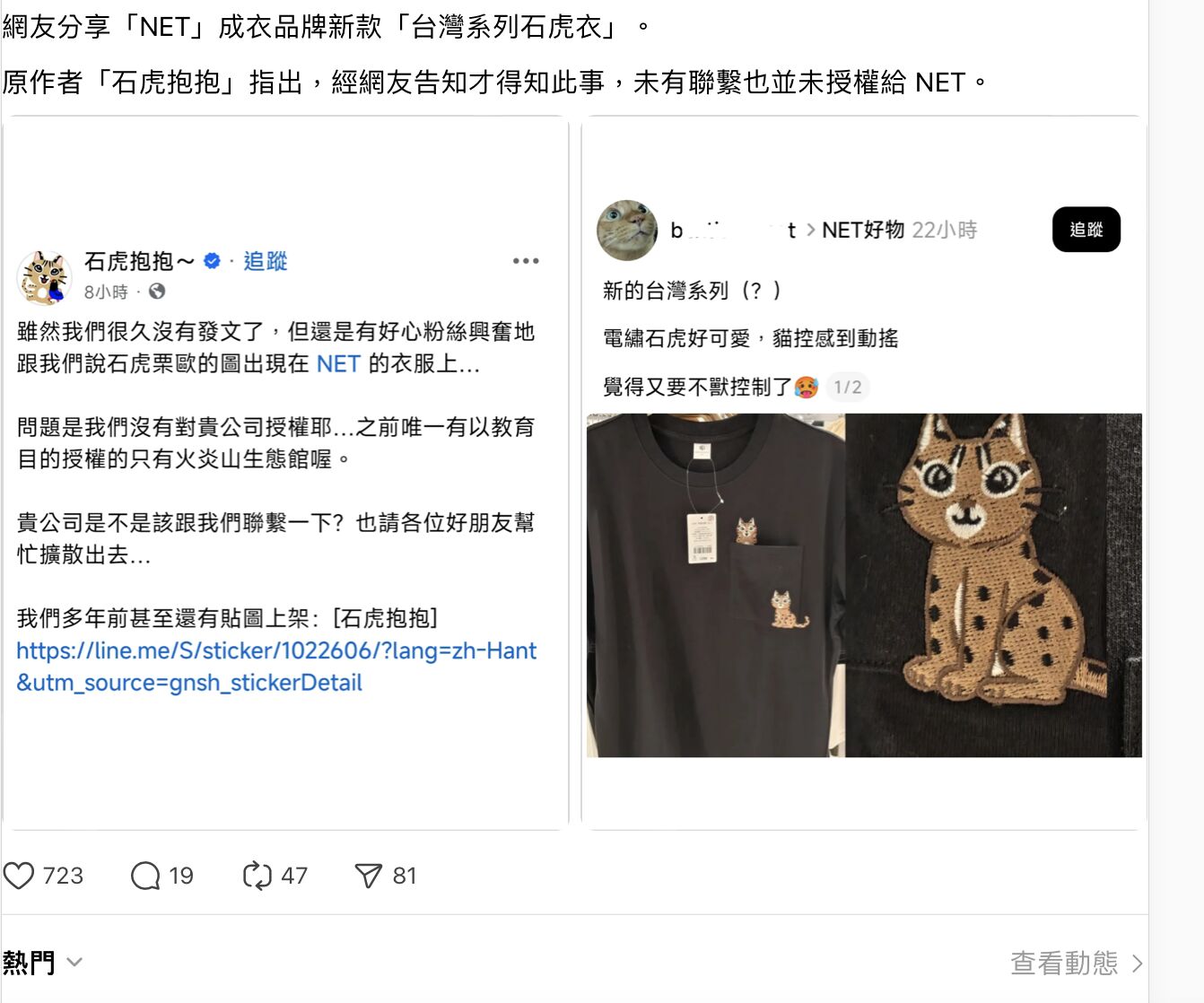Open the Threads user cat avatar
The image size is (1204, 1003).
pyautogui.click(x=627, y=231)
